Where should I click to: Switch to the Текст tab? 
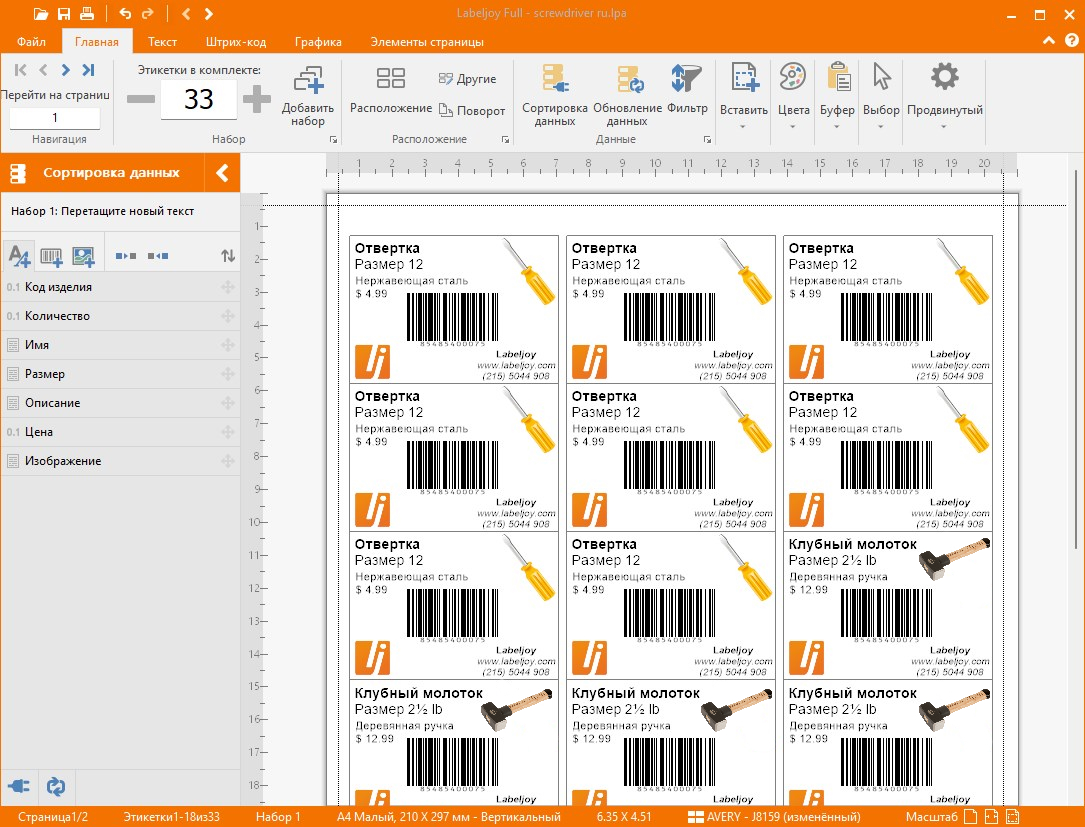point(163,42)
